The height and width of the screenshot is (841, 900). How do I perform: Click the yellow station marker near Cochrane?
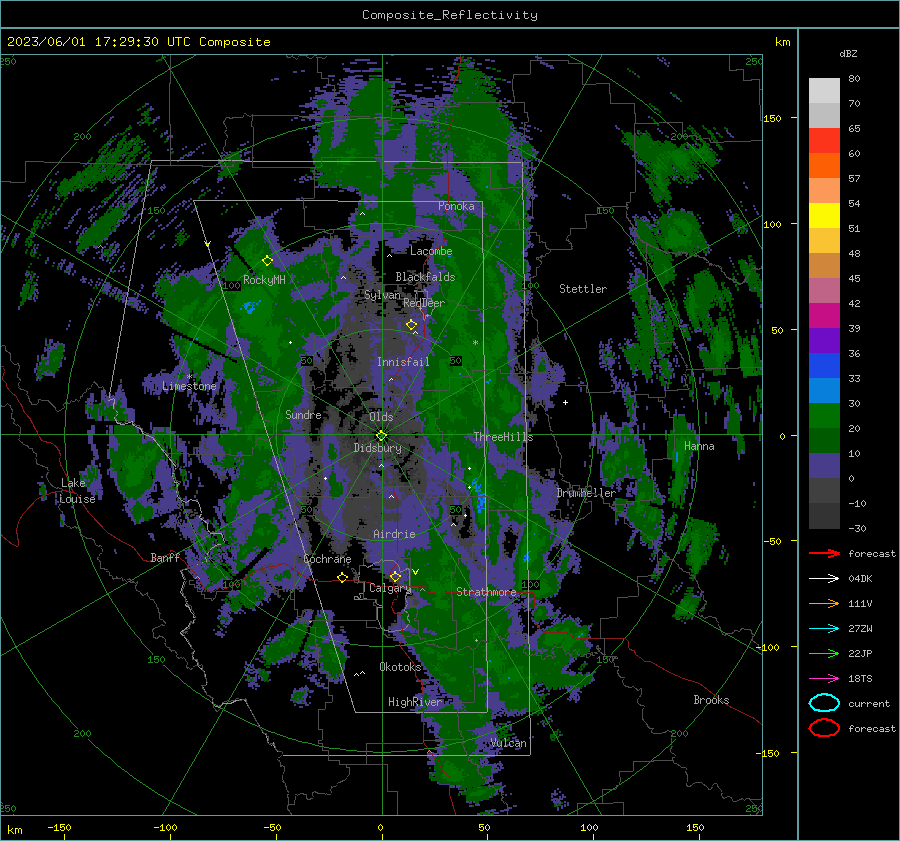click(343, 577)
